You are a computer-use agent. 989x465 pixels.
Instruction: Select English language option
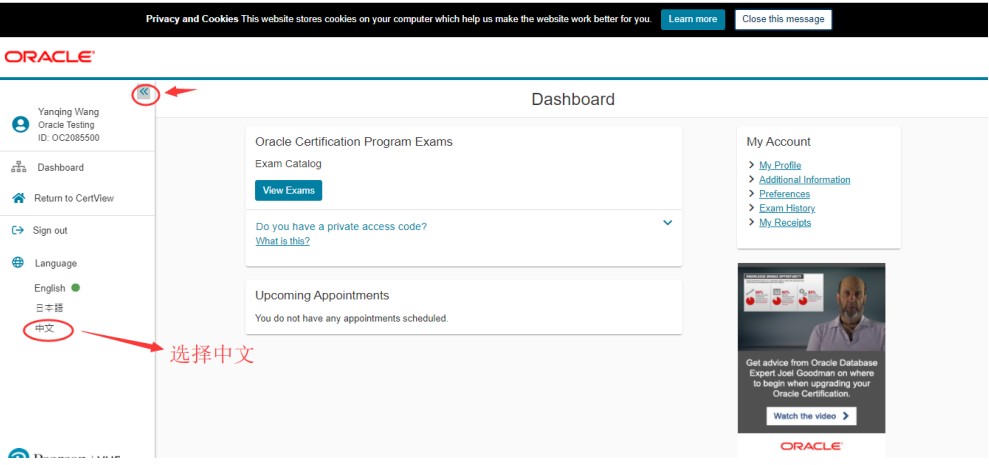coord(50,288)
